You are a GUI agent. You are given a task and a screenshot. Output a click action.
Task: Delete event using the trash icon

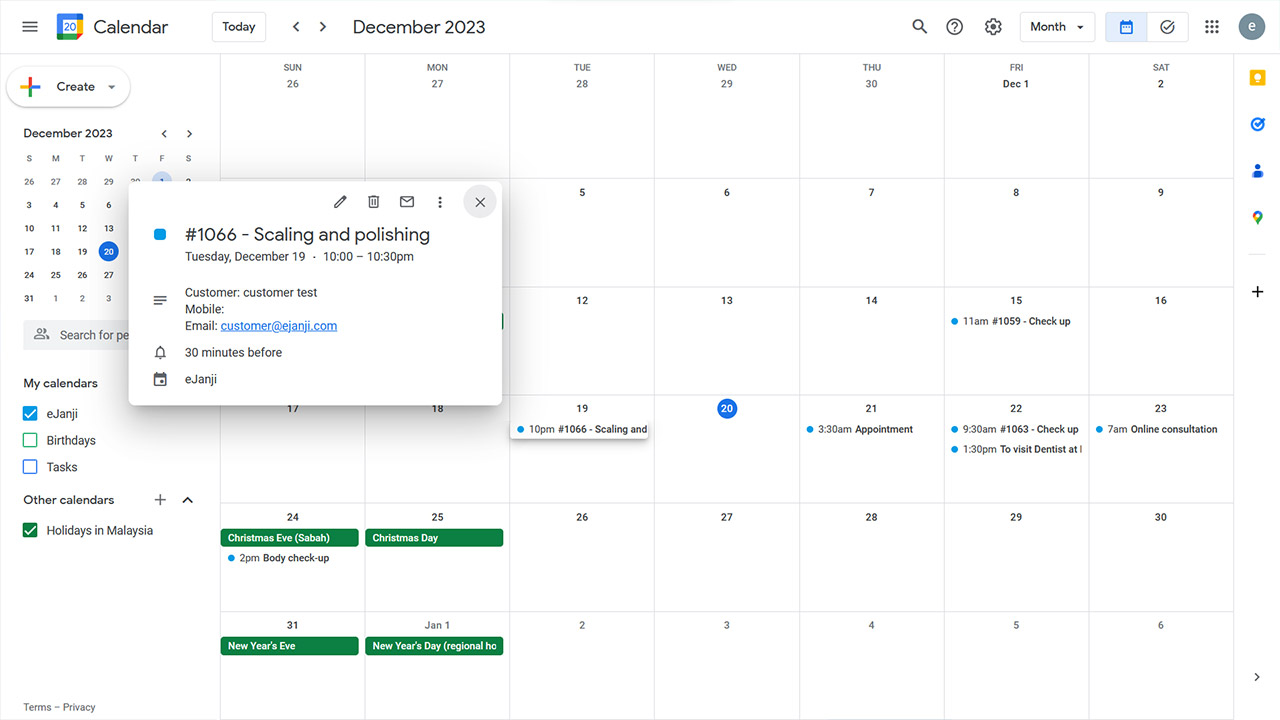pyautogui.click(x=373, y=202)
